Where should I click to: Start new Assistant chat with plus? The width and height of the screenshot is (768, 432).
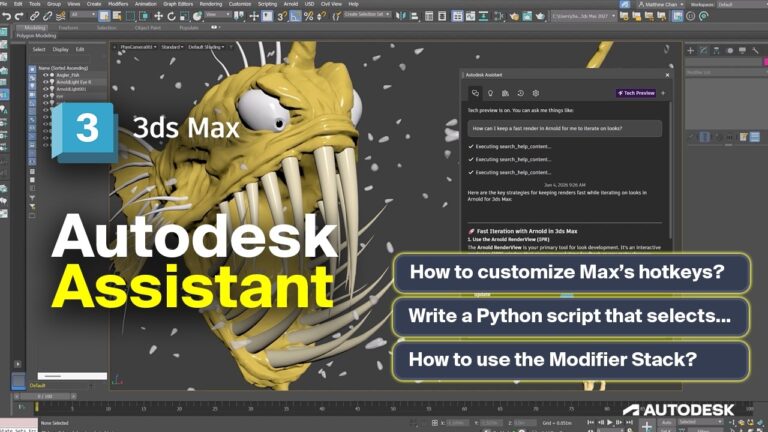(x=663, y=93)
